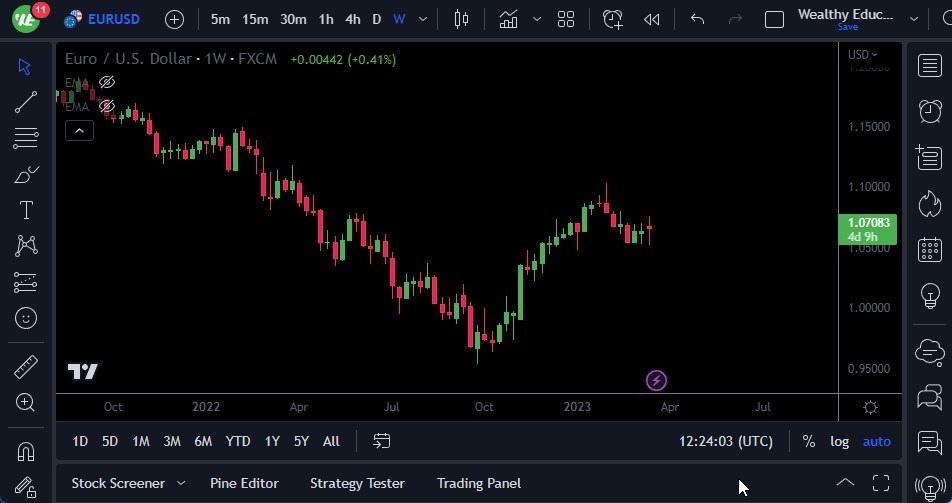
Task: Expand the timeframe interval dropdown
Action: click(x=425, y=19)
